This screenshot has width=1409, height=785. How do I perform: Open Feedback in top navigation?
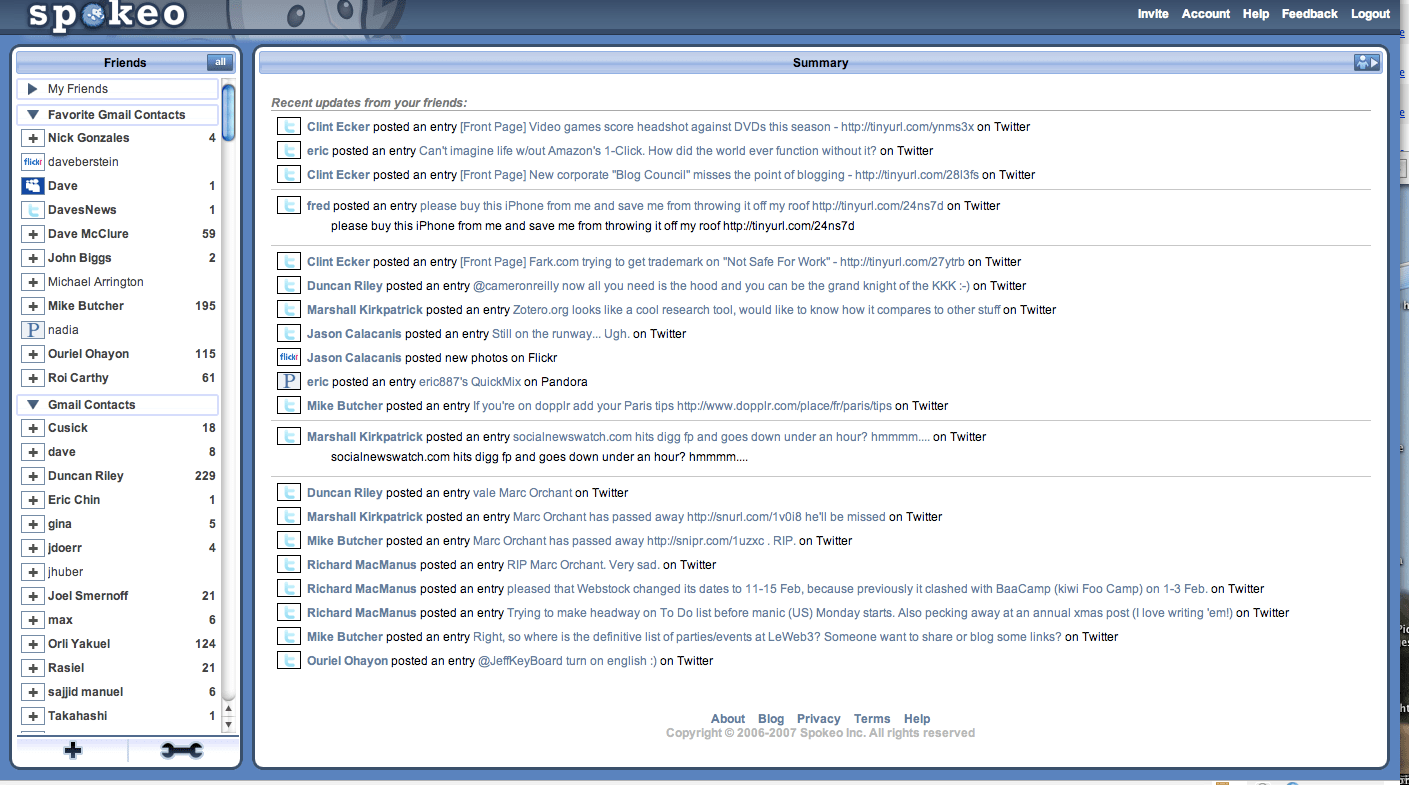(x=1310, y=14)
